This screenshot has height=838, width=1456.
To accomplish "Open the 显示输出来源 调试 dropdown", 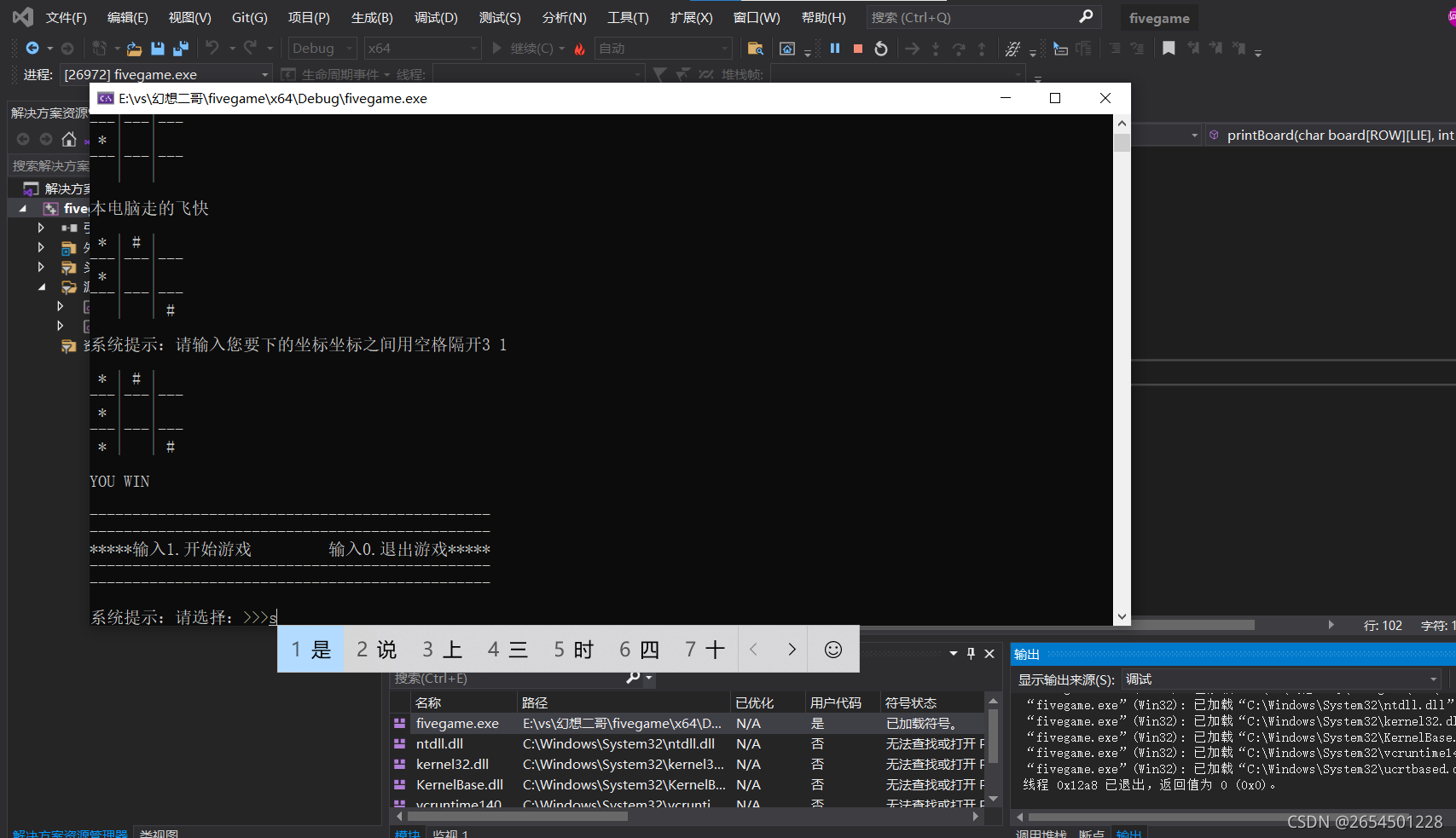I will coord(1281,679).
